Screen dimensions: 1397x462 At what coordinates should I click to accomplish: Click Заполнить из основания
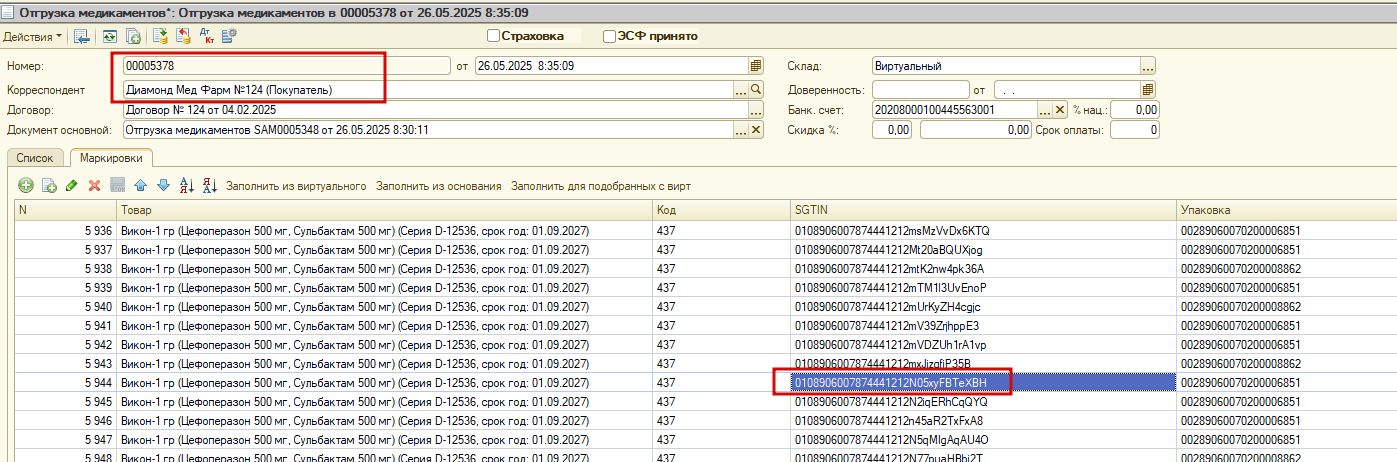click(439, 186)
